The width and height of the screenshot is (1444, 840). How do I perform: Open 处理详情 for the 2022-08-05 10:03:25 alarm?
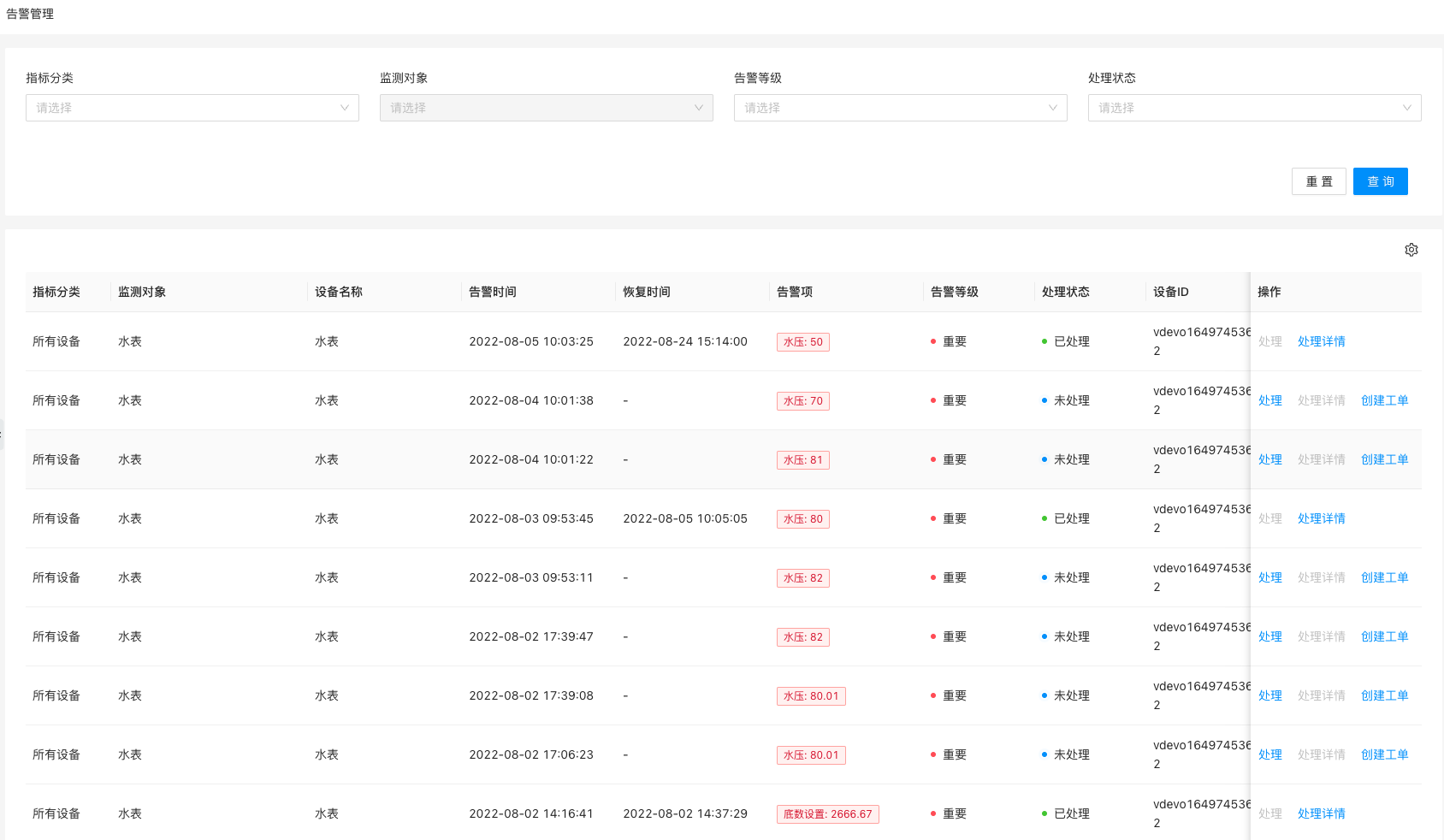click(x=1321, y=341)
